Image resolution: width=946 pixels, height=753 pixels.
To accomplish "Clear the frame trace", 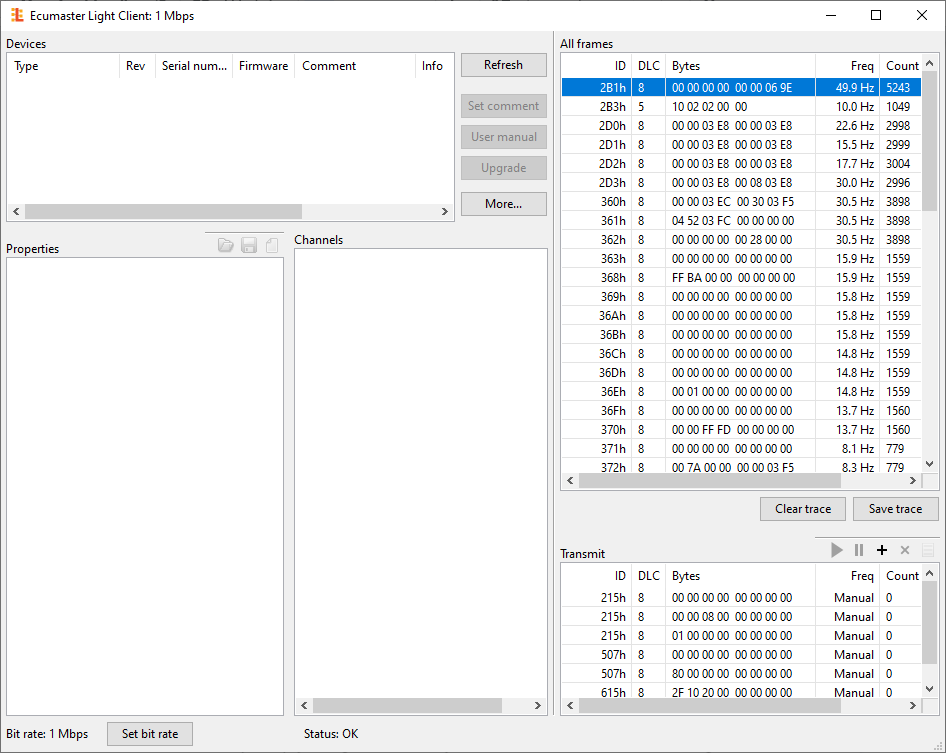I will click(x=803, y=509).
